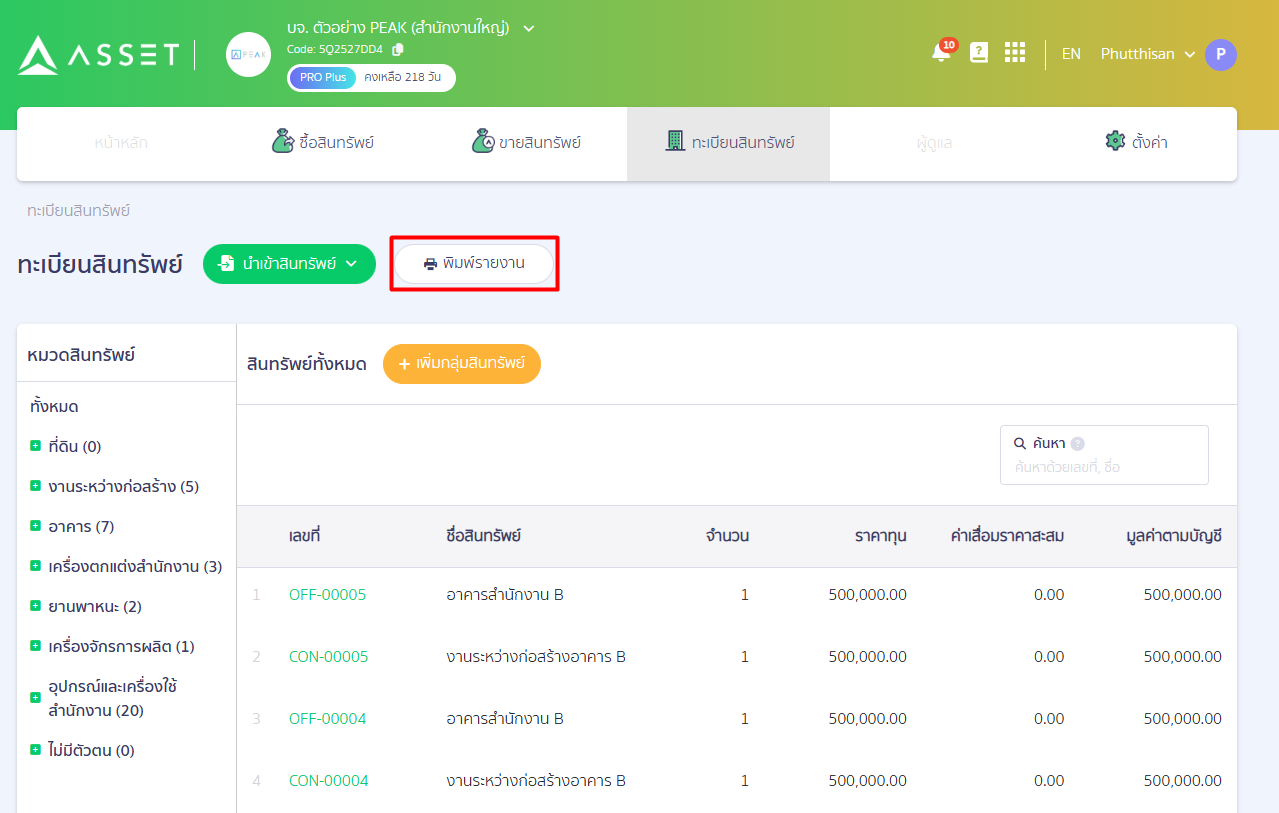Copy company code 5Q2527DD4 icon
The width and height of the screenshot is (1279, 813).
(398, 49)
